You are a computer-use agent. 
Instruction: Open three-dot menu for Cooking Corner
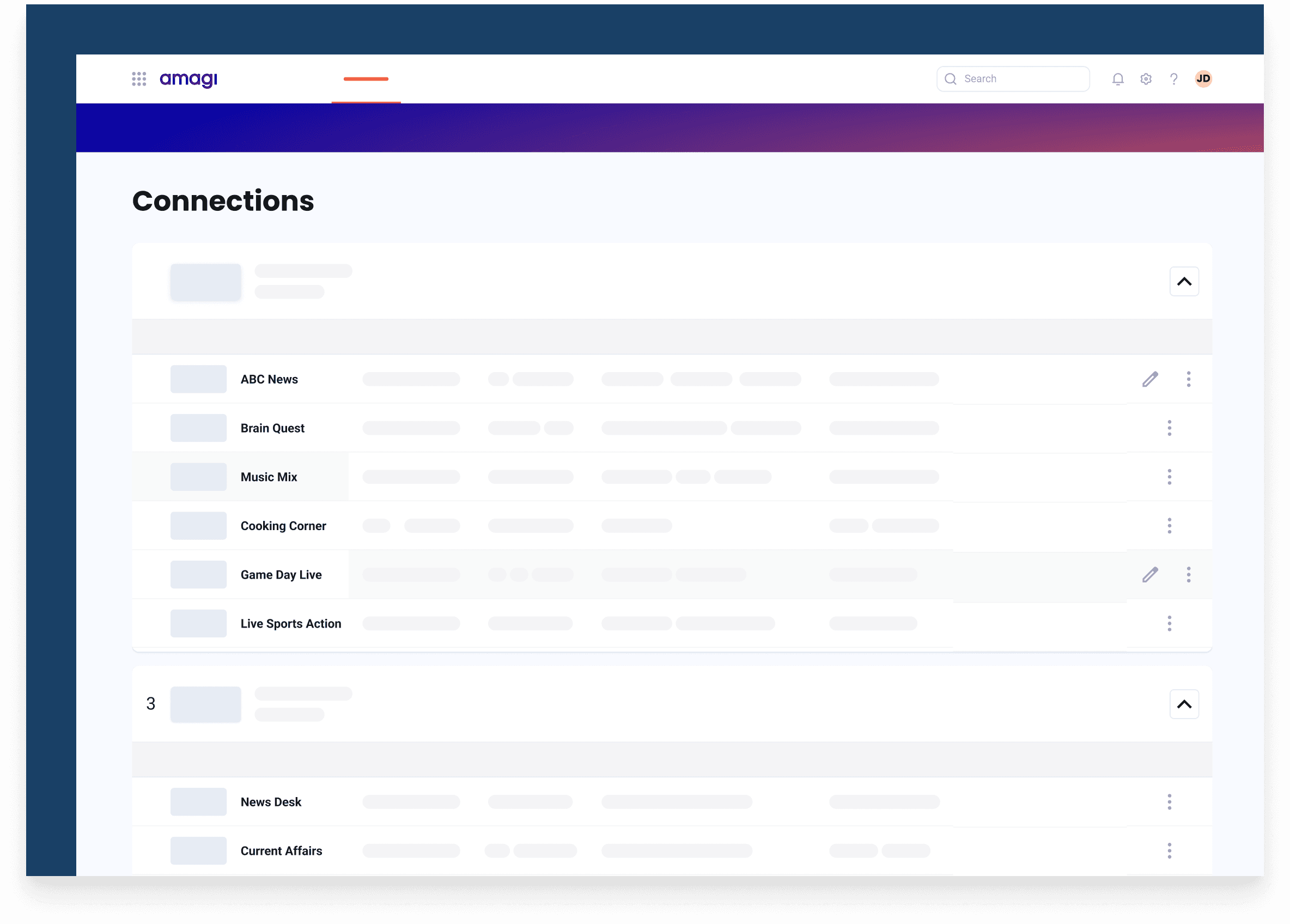(x=1170, y=525)
